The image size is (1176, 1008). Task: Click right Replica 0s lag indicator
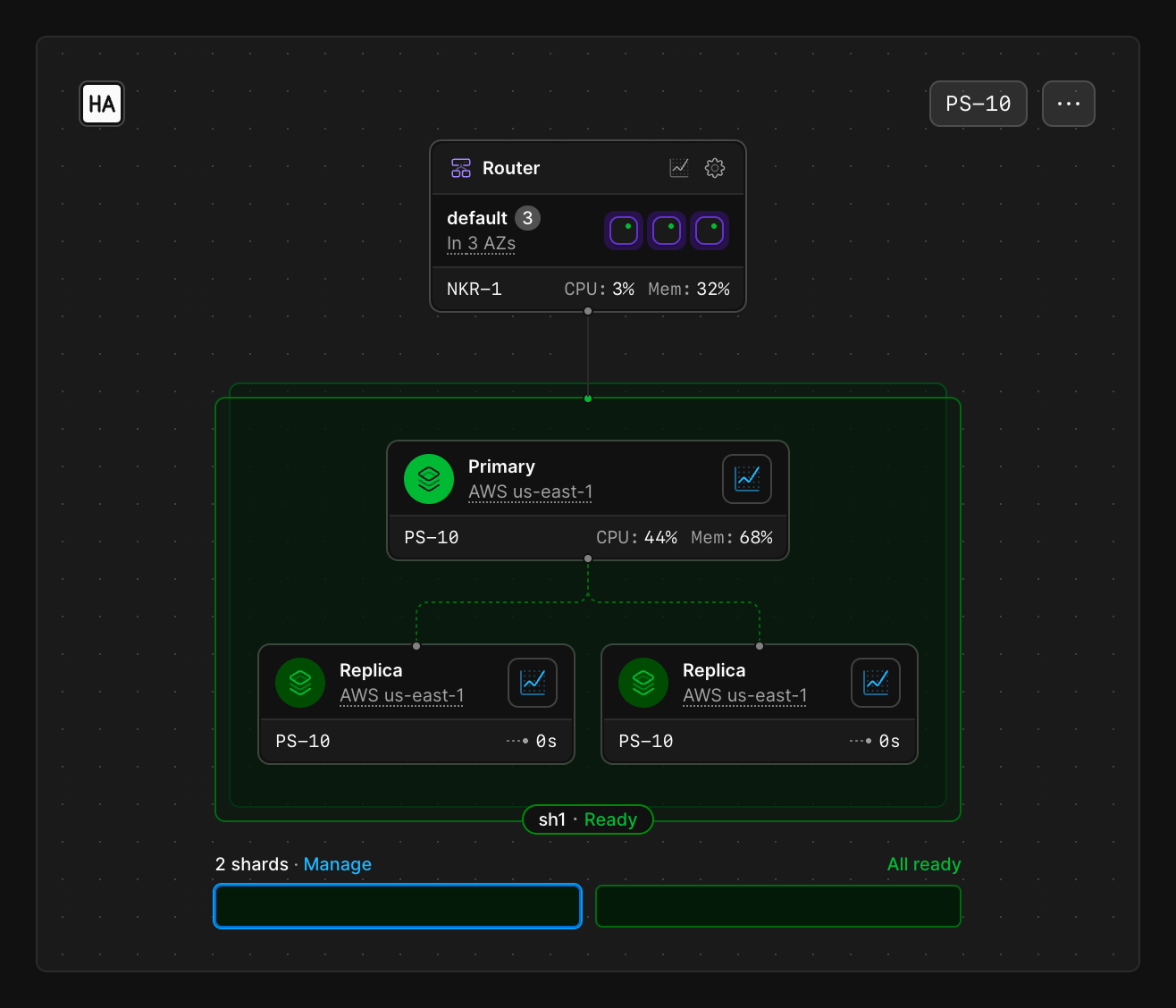click(x=875, y=741)
